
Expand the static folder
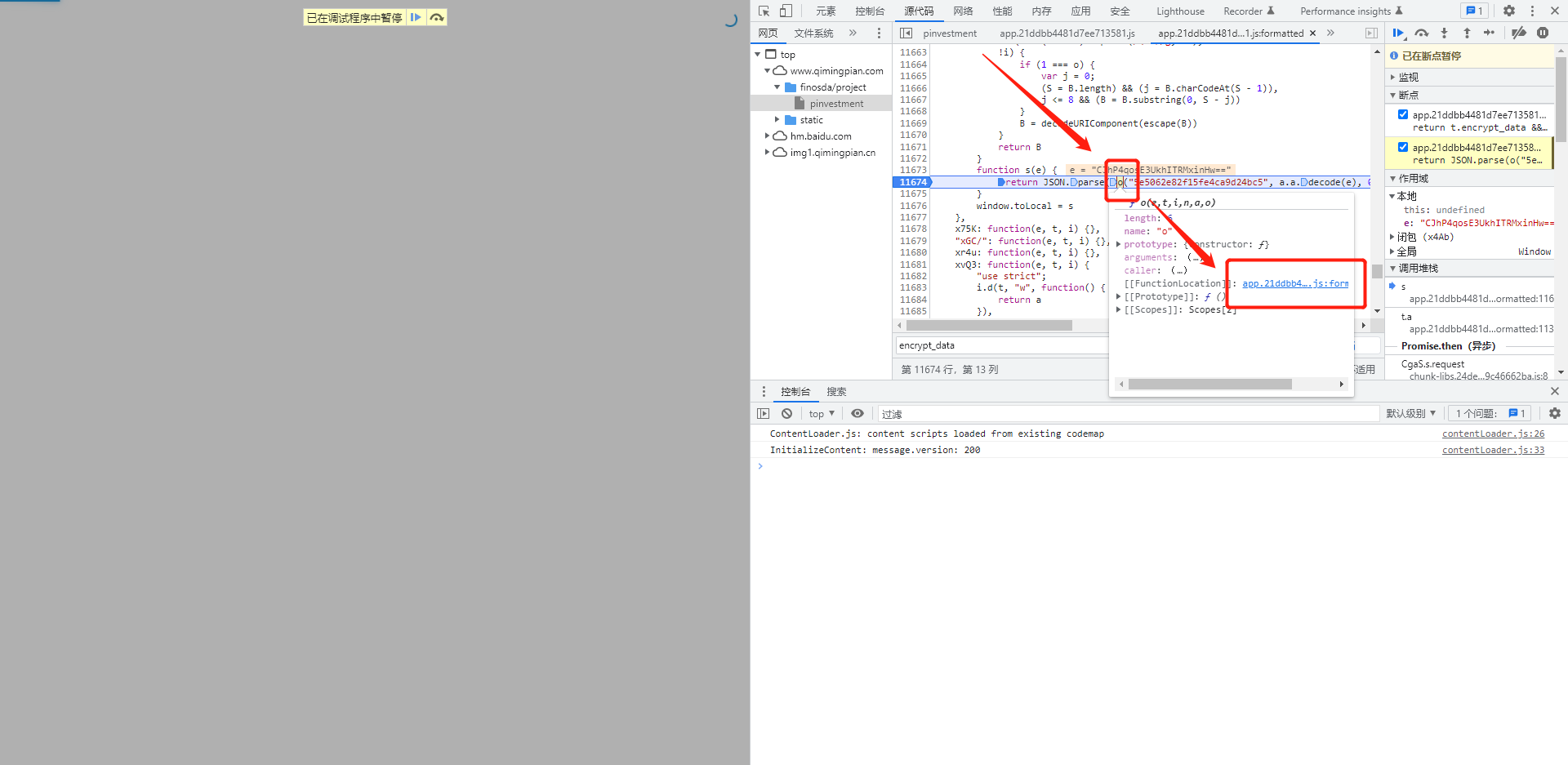pyautogui.click(x=777, y=120)
